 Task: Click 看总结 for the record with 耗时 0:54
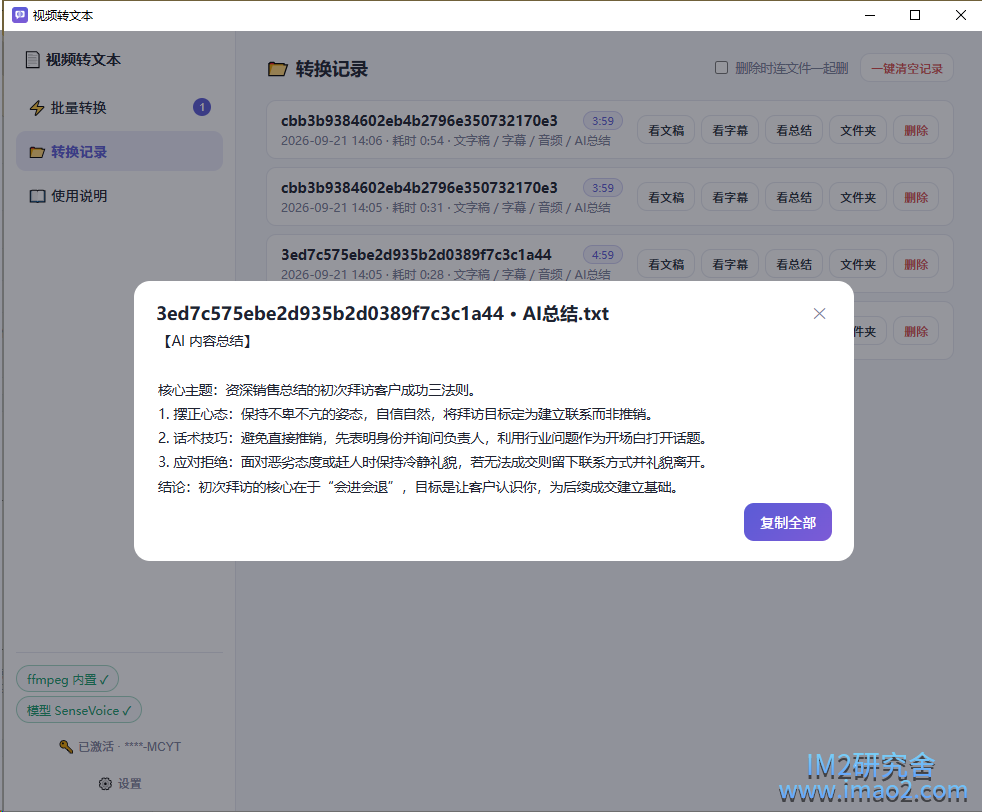coord(794,130)
